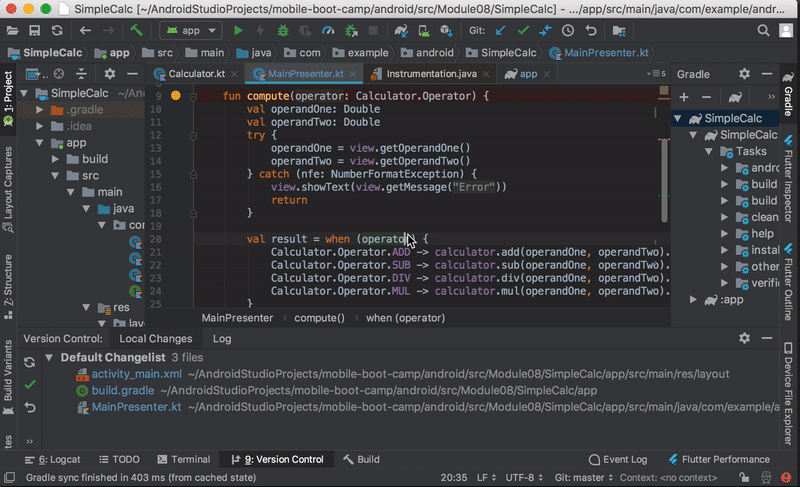This screenshot has height=487, width=800.
Task: Click the editor vertical scrollbar
Action: coord(662,180)
